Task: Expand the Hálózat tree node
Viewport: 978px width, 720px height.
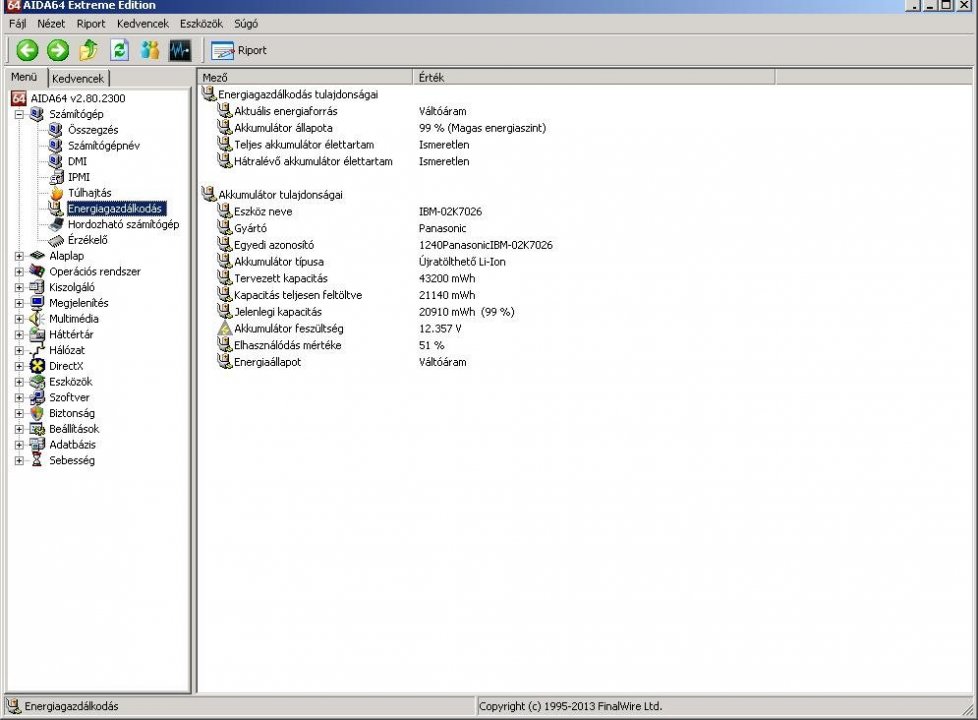Action: click(x=19, y=351)
